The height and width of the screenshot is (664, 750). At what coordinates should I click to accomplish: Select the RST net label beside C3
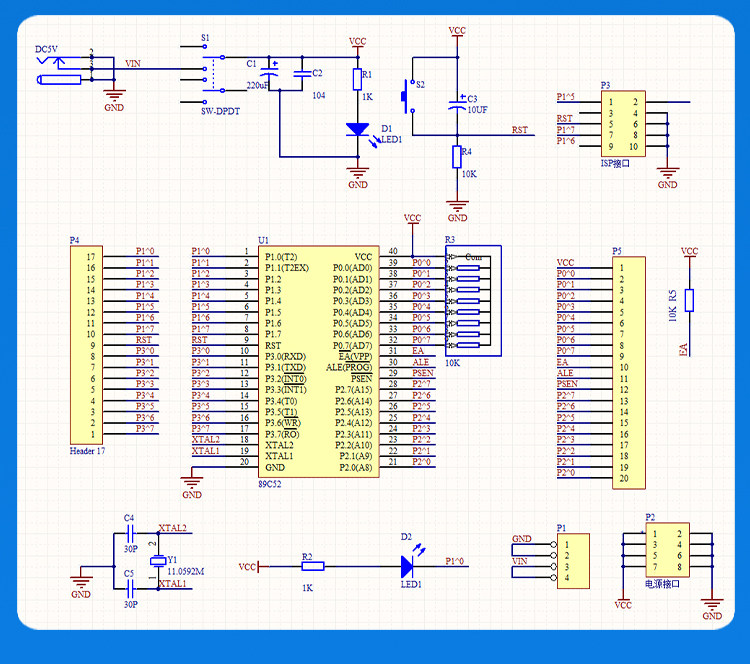point(520,130)
